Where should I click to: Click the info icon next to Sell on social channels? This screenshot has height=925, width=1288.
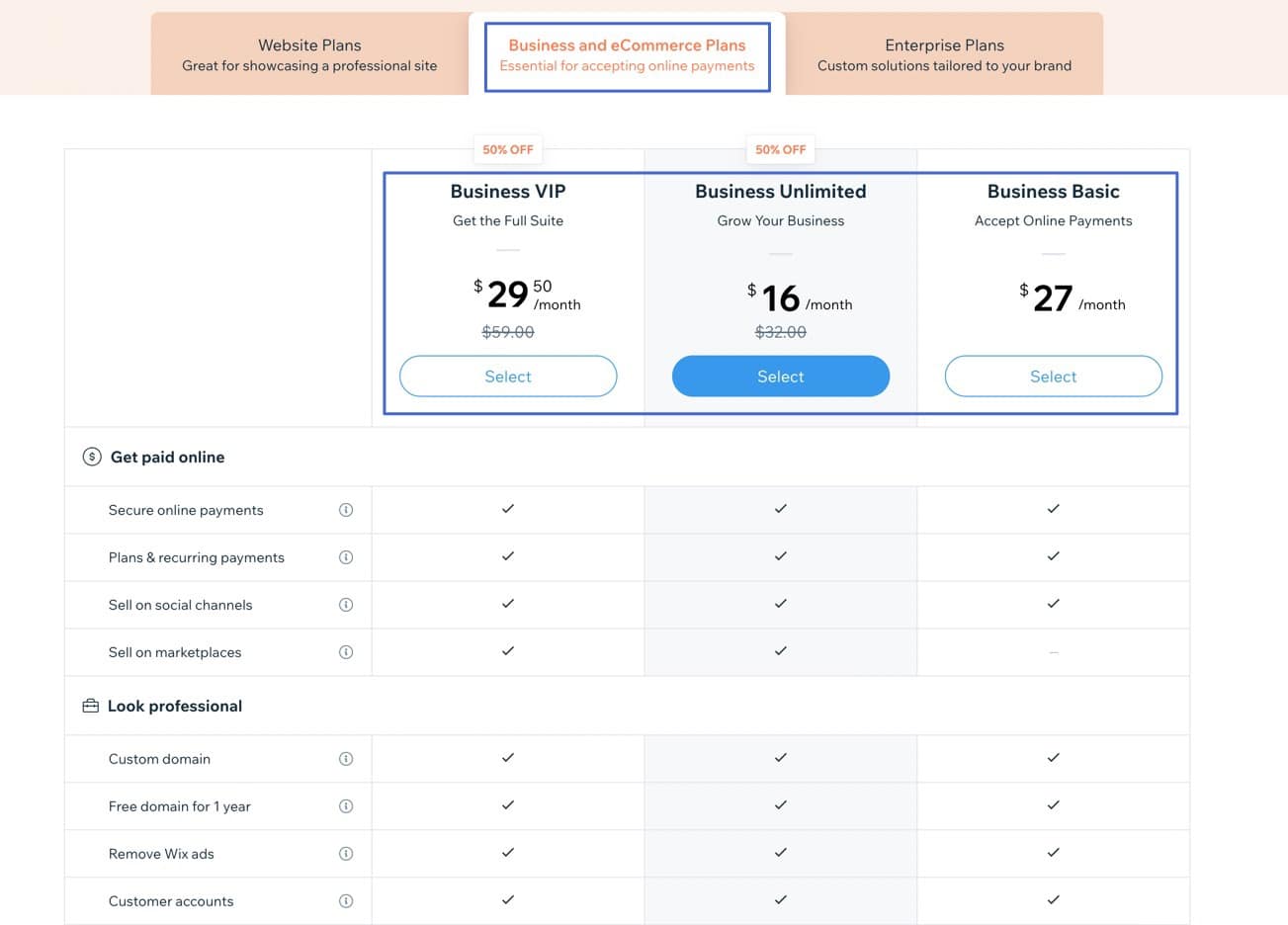pyautogui.click(x=346, y=604)
